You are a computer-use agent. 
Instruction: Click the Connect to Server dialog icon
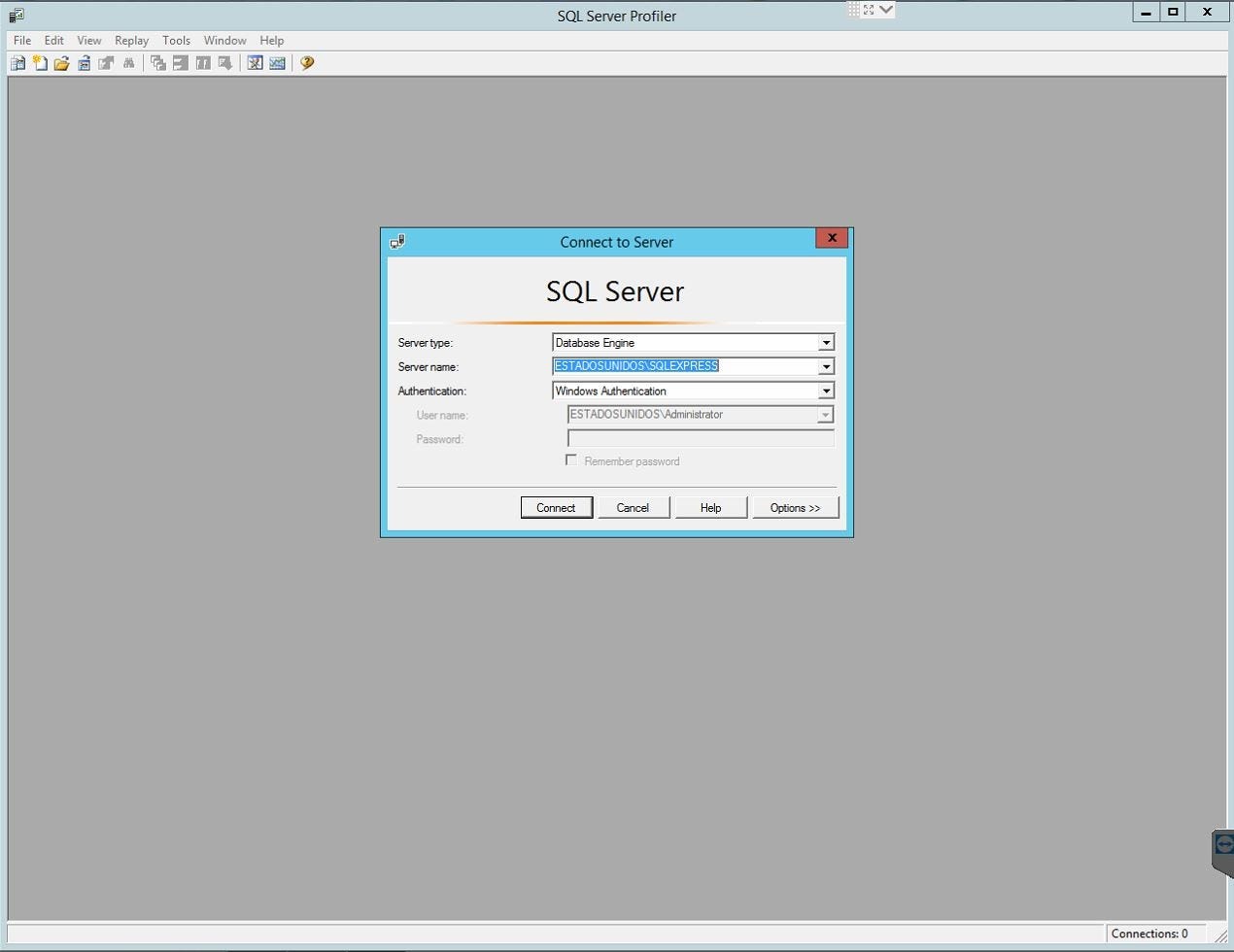(x=397, y=241)
